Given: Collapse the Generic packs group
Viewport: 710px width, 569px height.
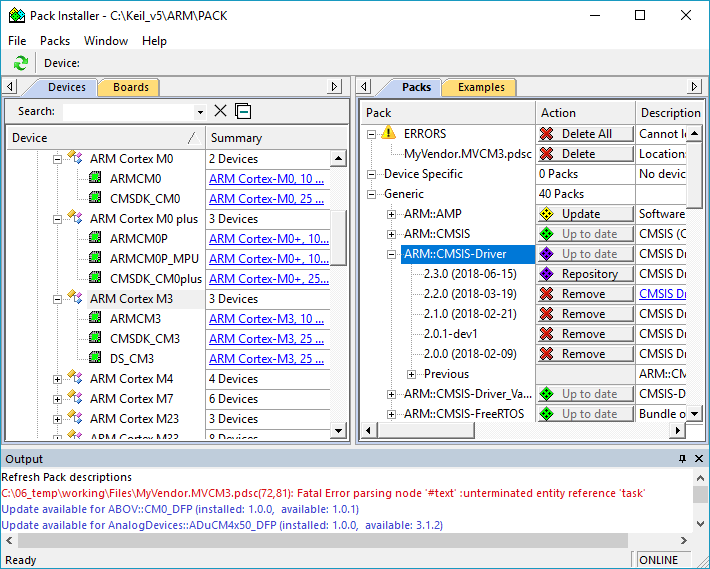Looking at the screenshot, I should [x=371, y=194].
